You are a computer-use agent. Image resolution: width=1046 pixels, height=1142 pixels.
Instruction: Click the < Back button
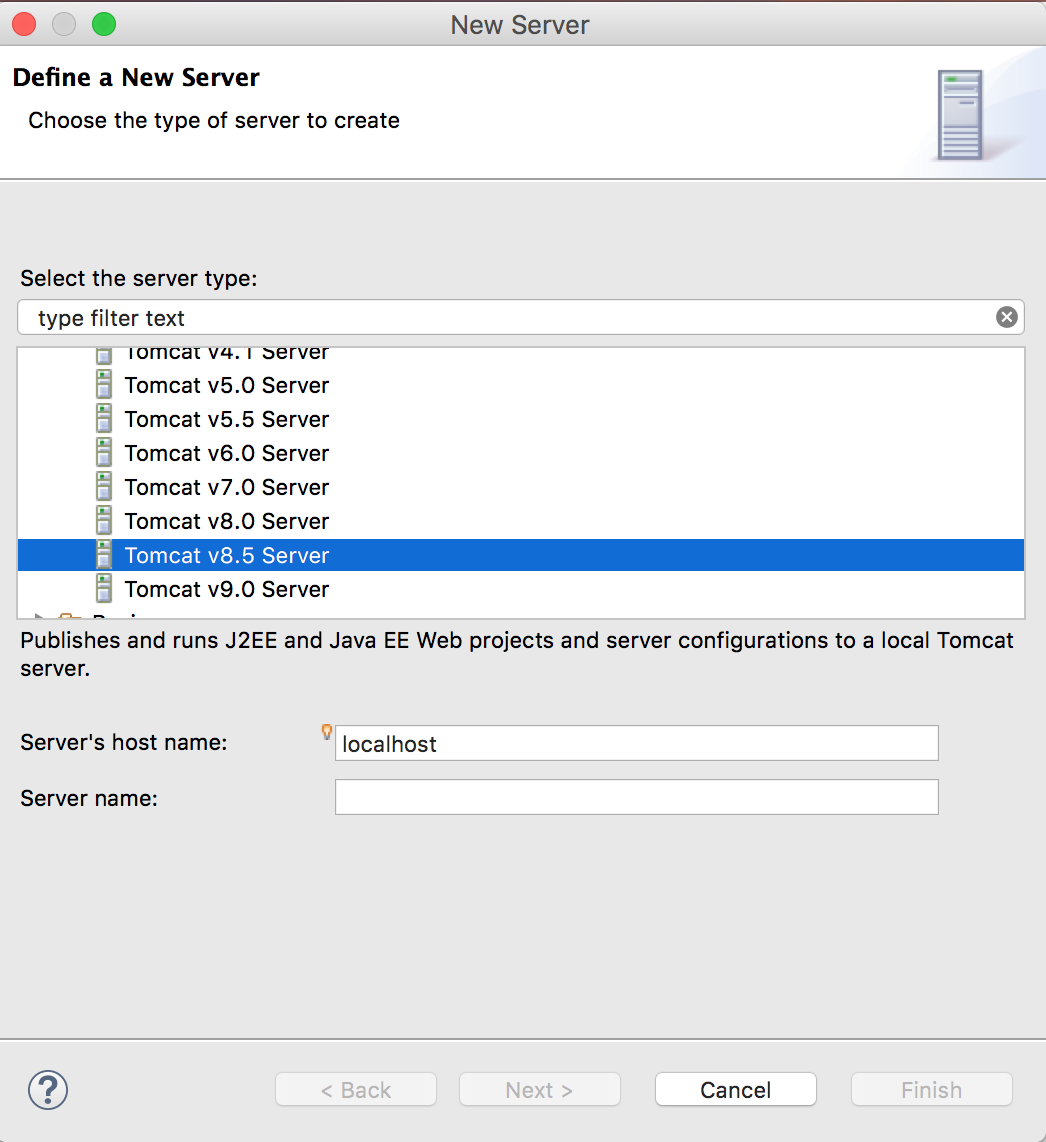click(x=356, y=1090)
